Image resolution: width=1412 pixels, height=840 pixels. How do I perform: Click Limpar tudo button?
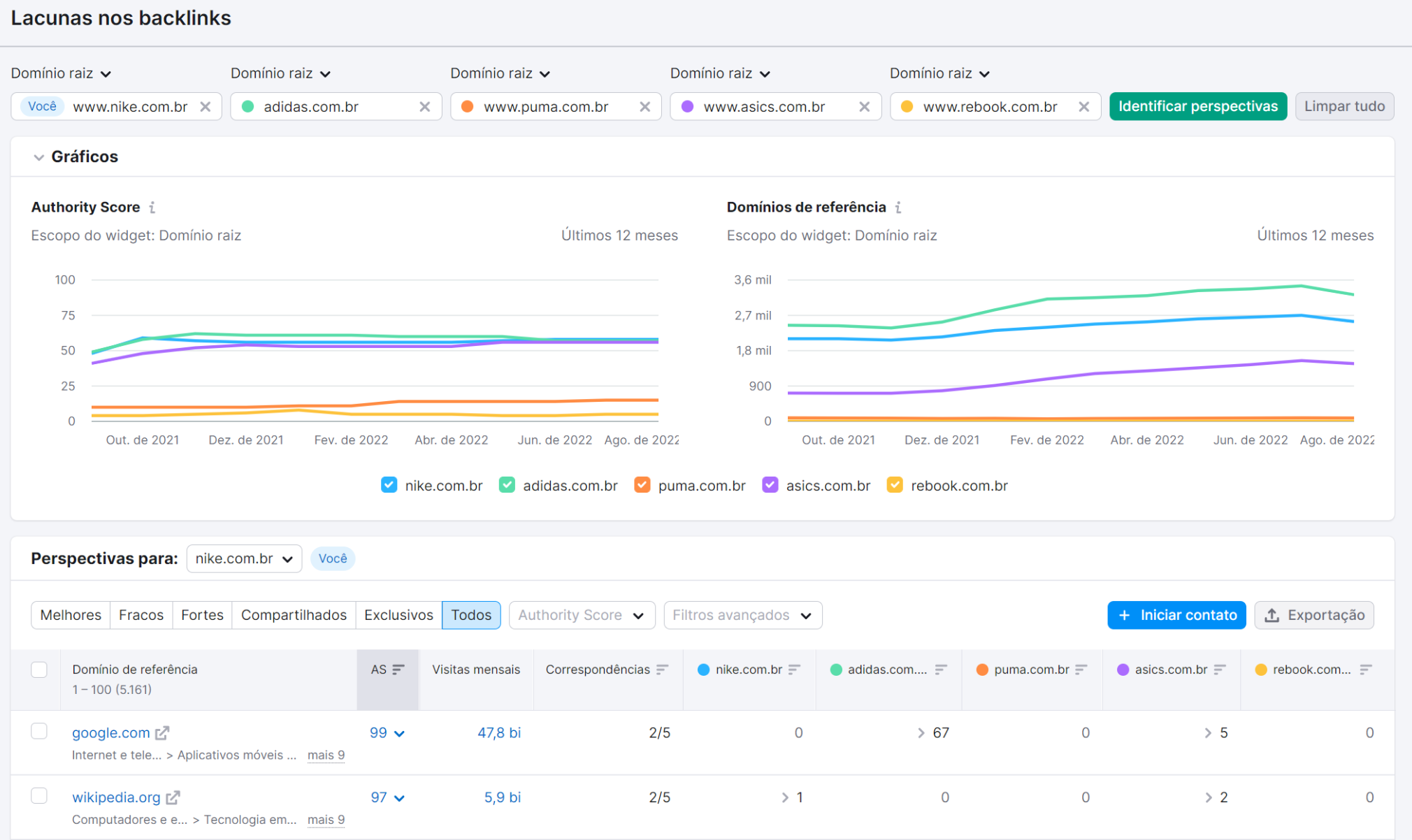(x=1344, y=106)
